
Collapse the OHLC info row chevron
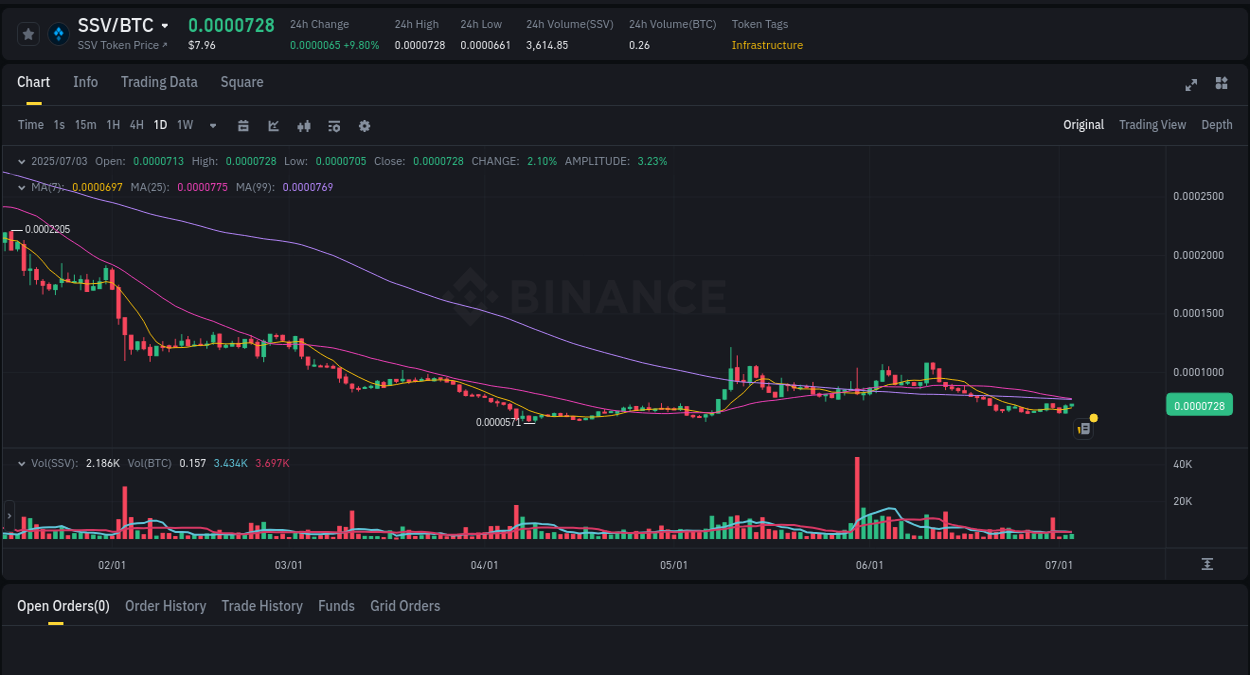coord(21,160)
